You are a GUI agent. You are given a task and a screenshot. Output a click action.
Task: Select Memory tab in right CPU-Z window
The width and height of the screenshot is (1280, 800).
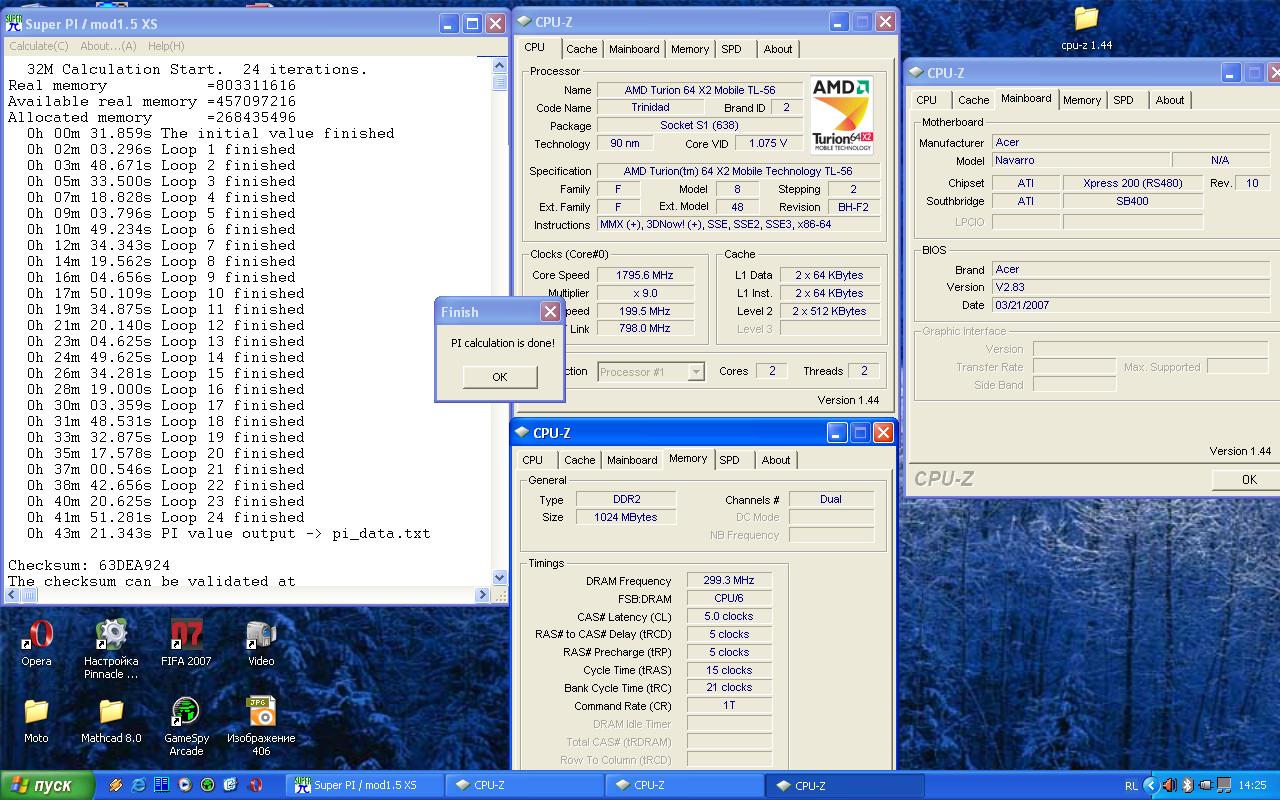coord(1082,100)
